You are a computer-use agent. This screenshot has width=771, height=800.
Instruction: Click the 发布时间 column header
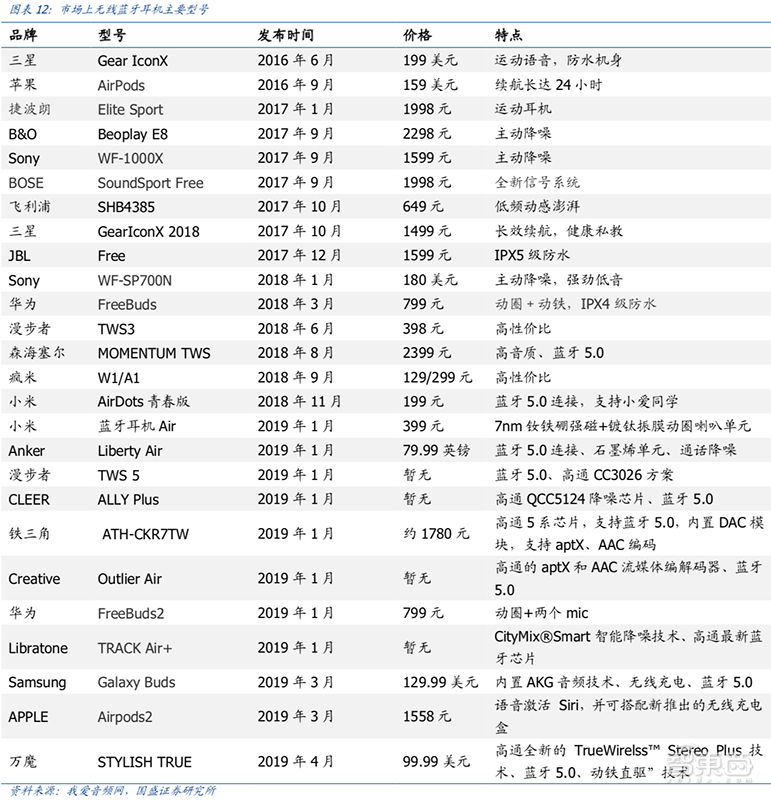pos(286,35)
